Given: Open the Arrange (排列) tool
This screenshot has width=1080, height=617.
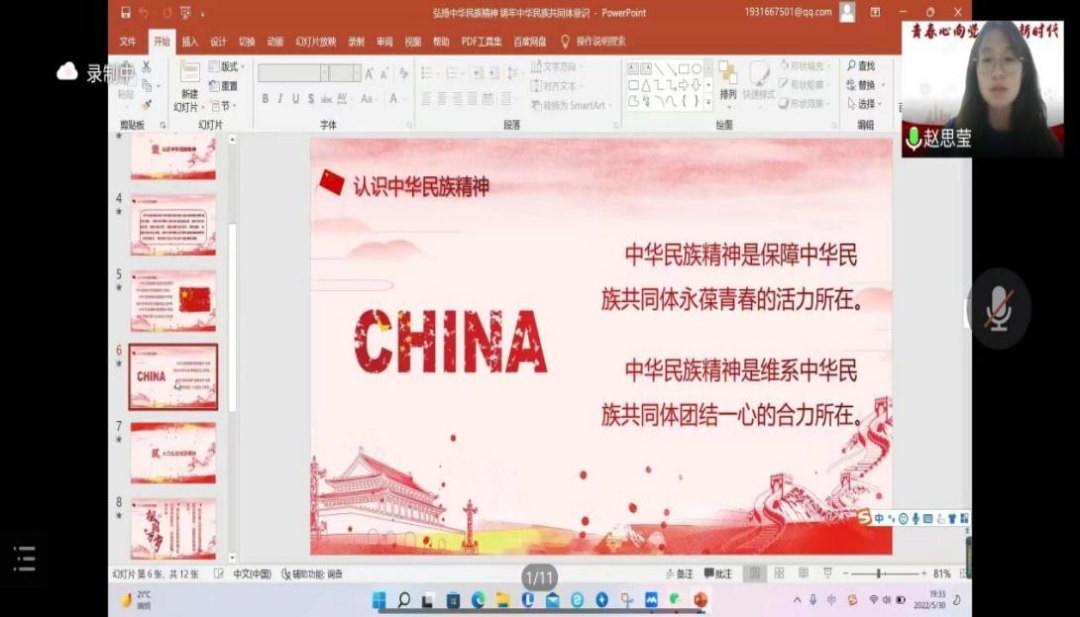Looking at the screenshot, I should [x=728, y=80].
